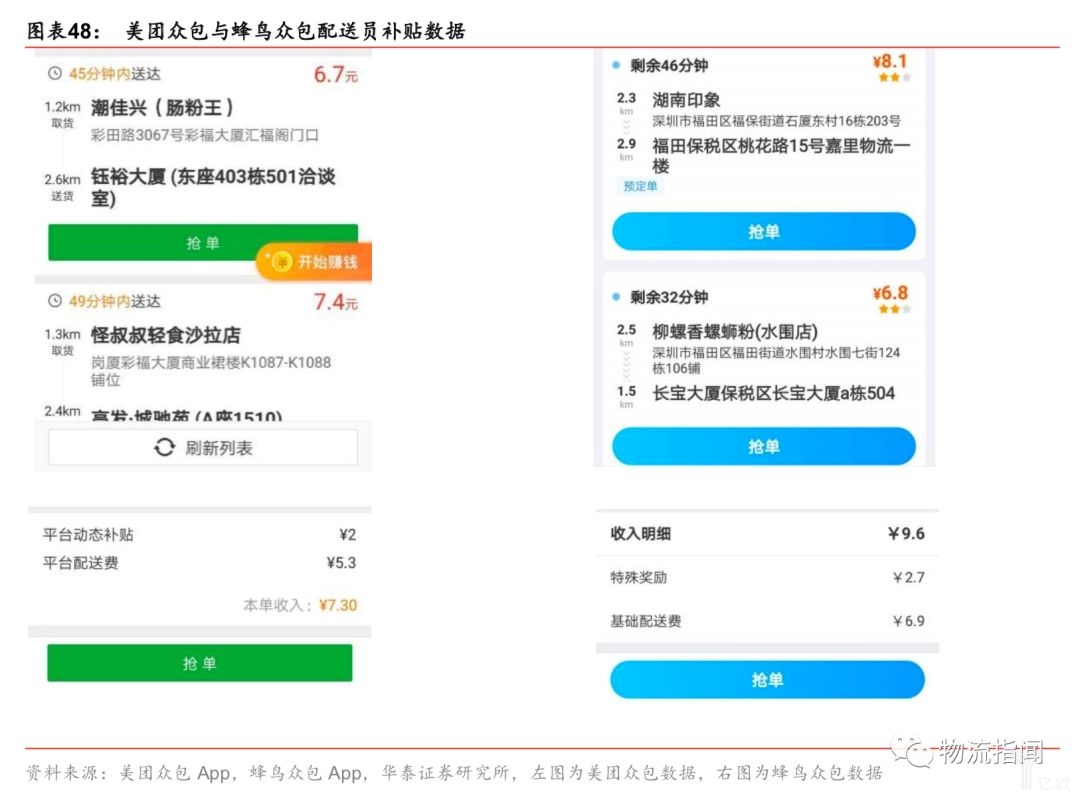Tap blue 抢单 button below 基础配送费
Image resolution: width=1080 pixels, height=800 pixels.
(x=767, y=680)
